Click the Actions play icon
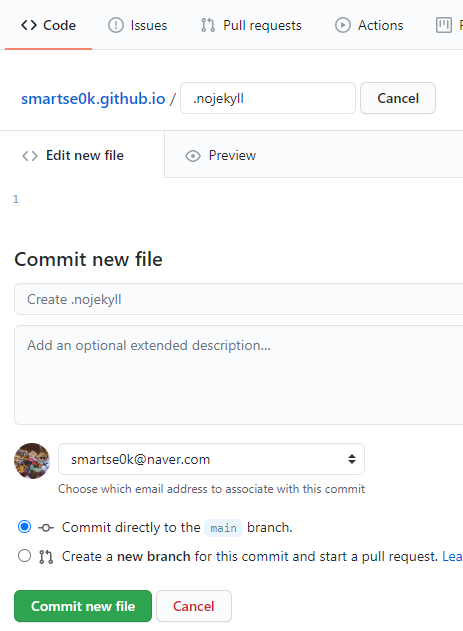The image size is (463, 631). (x=343, y=25)
